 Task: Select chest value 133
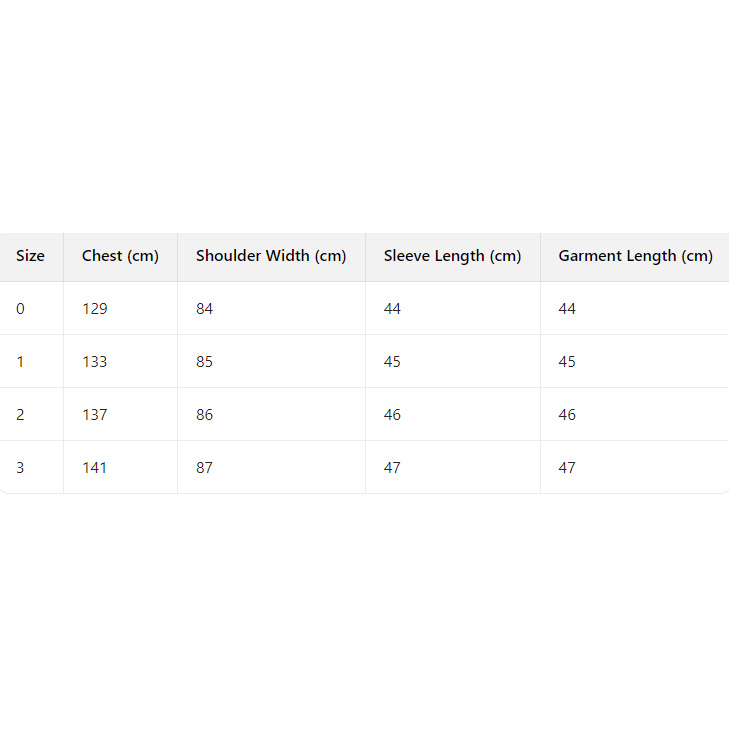pos(95,362)
